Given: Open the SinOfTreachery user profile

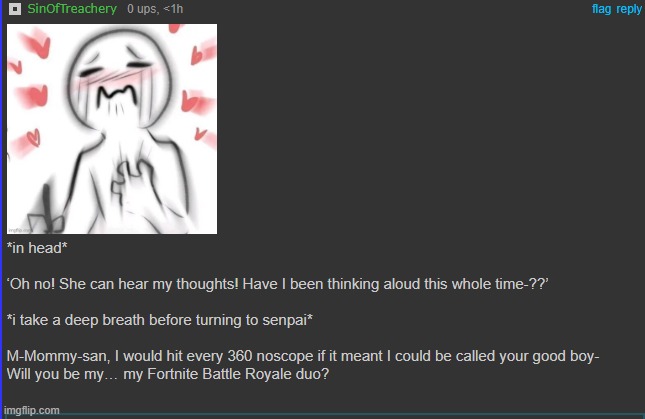Looking at the screenshot, I should pyautogui.click(x=72, y=9).
